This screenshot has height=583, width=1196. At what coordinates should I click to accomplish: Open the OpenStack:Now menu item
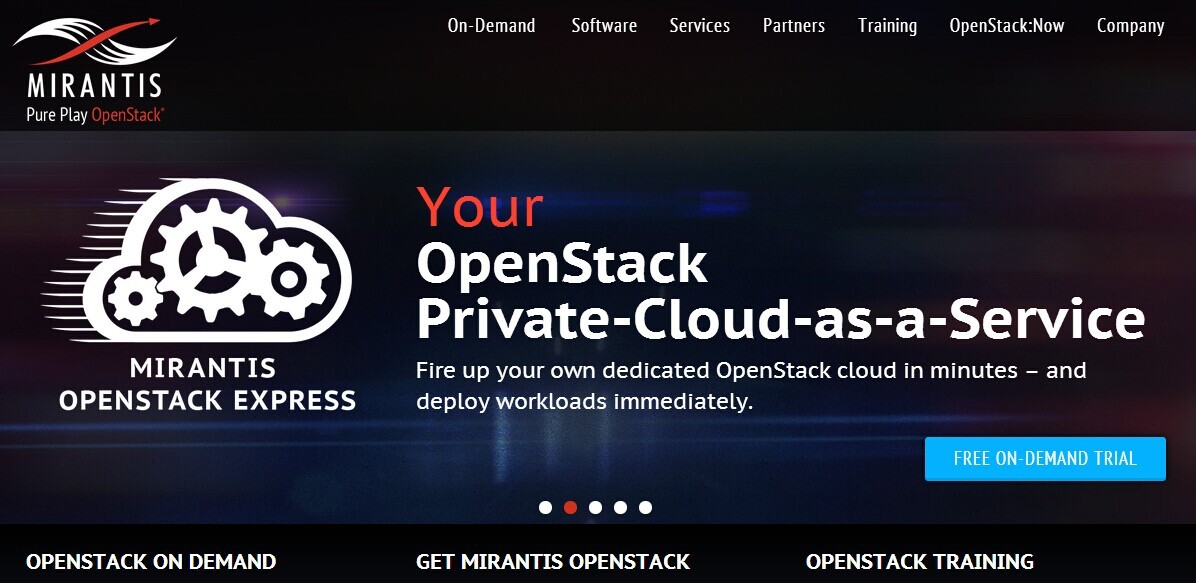pos(1007,26)
